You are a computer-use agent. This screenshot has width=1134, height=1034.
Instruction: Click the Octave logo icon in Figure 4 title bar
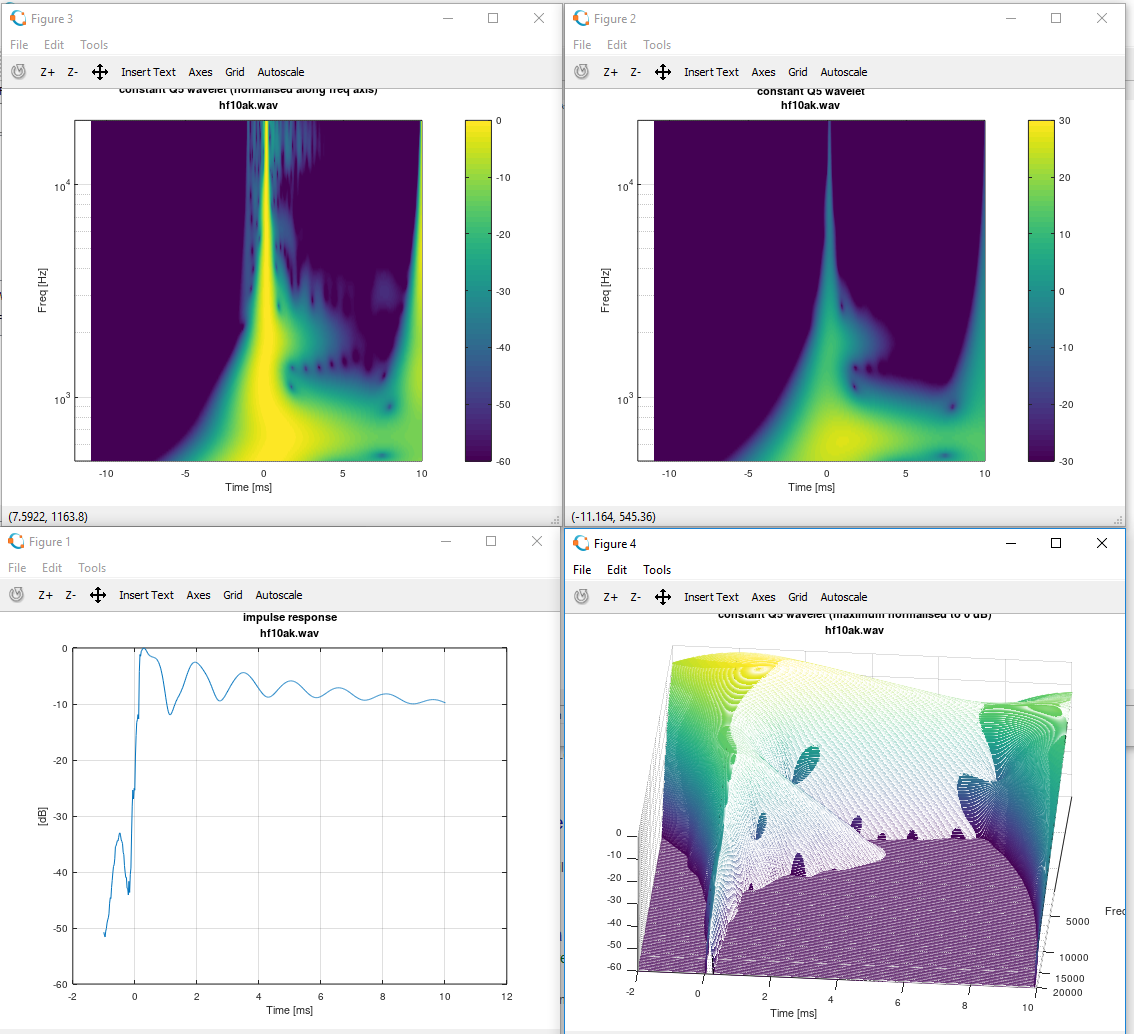point(581,543)
